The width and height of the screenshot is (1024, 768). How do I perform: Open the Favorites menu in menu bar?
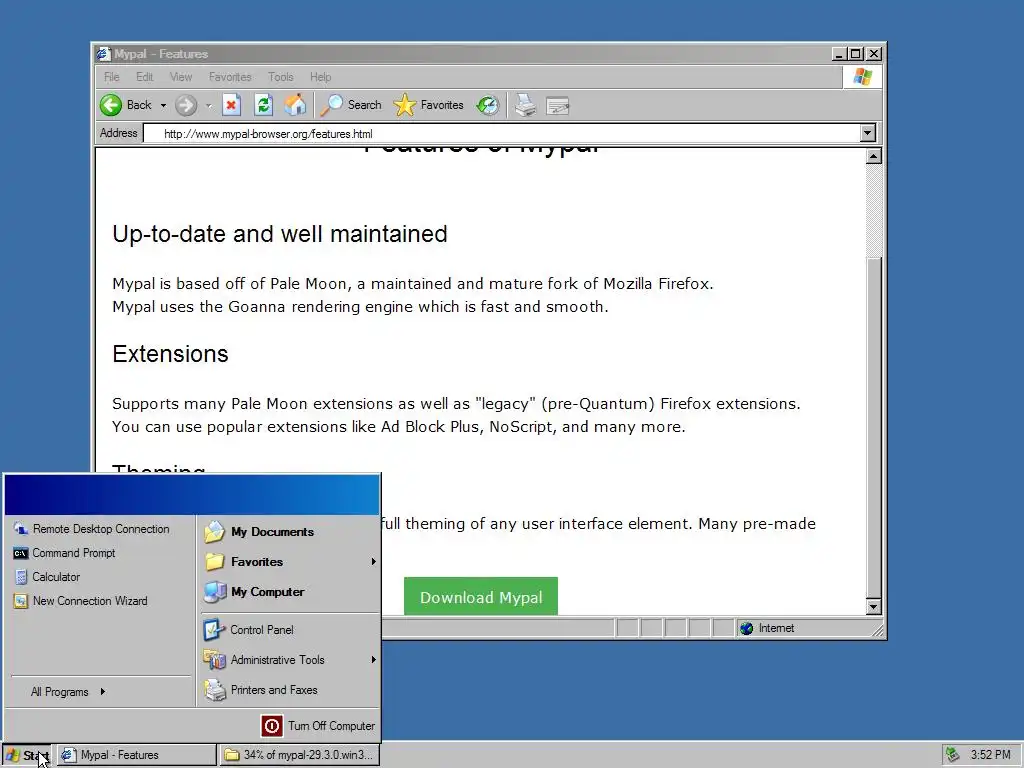click(x=230, y=77)
